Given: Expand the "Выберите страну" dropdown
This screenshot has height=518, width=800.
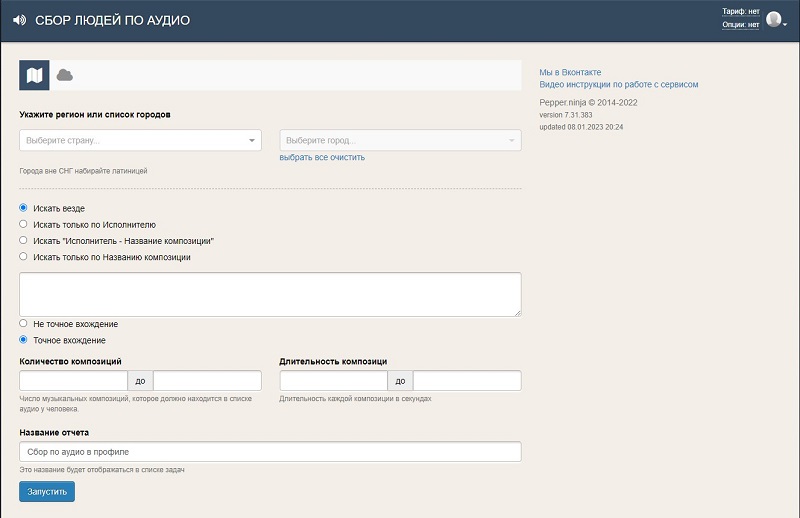Looking at the screenshot, I should (140, 141).
